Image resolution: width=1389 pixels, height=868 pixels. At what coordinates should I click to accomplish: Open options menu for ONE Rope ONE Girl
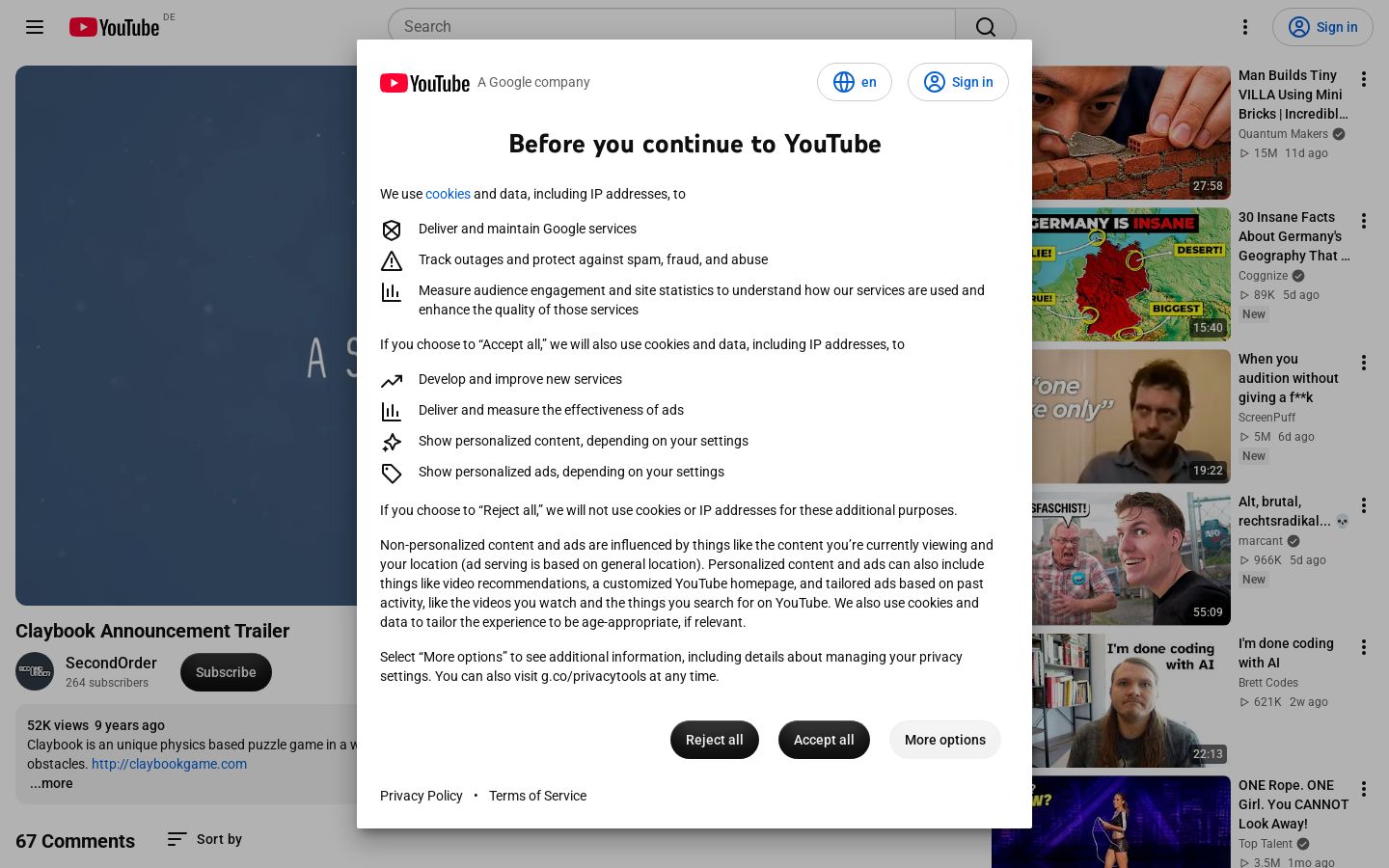tap(1364, 789)
